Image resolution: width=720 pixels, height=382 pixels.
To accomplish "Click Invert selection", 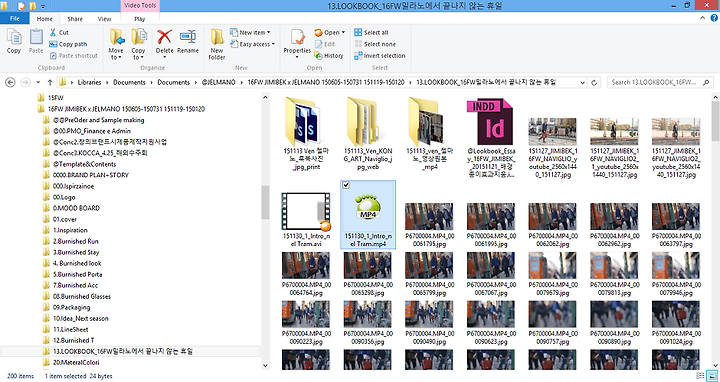I will tap(380, 56).
